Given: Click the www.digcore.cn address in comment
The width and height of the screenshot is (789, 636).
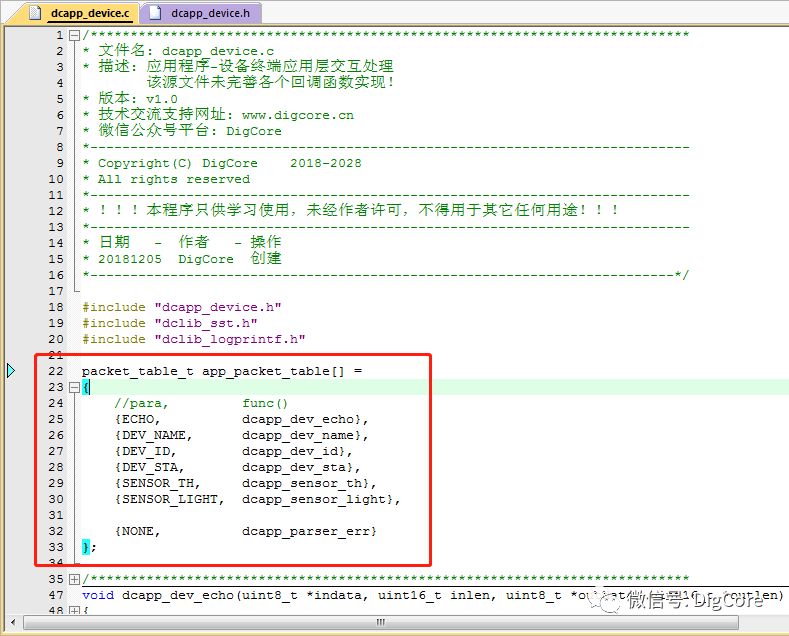Looking at the screenshot, I should tap(298, 115).
